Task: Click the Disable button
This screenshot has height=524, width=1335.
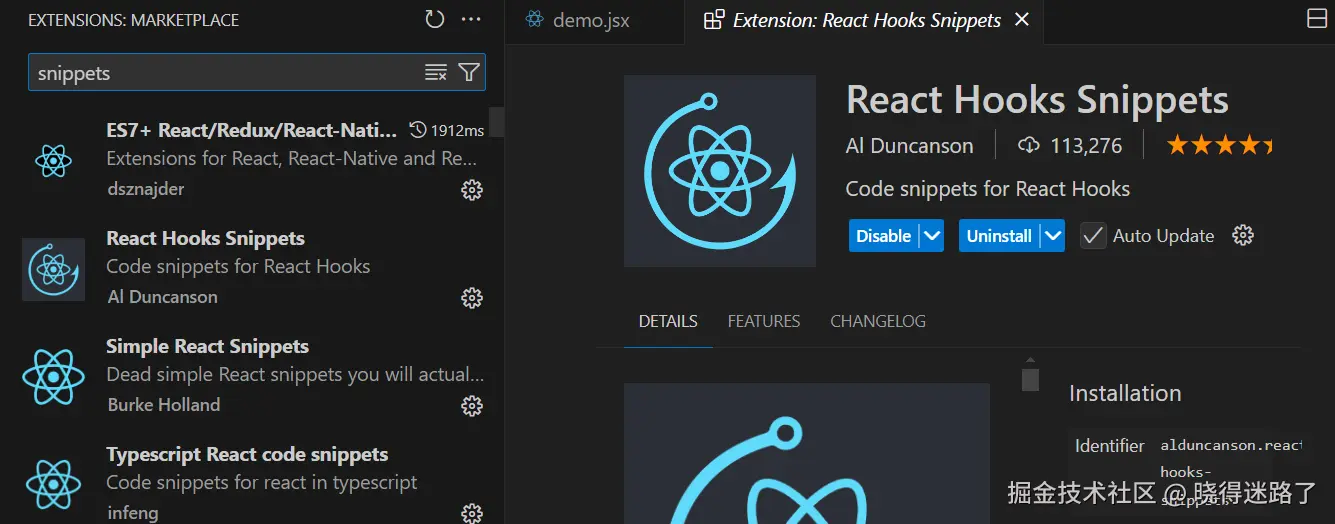Action: point(884,236)
